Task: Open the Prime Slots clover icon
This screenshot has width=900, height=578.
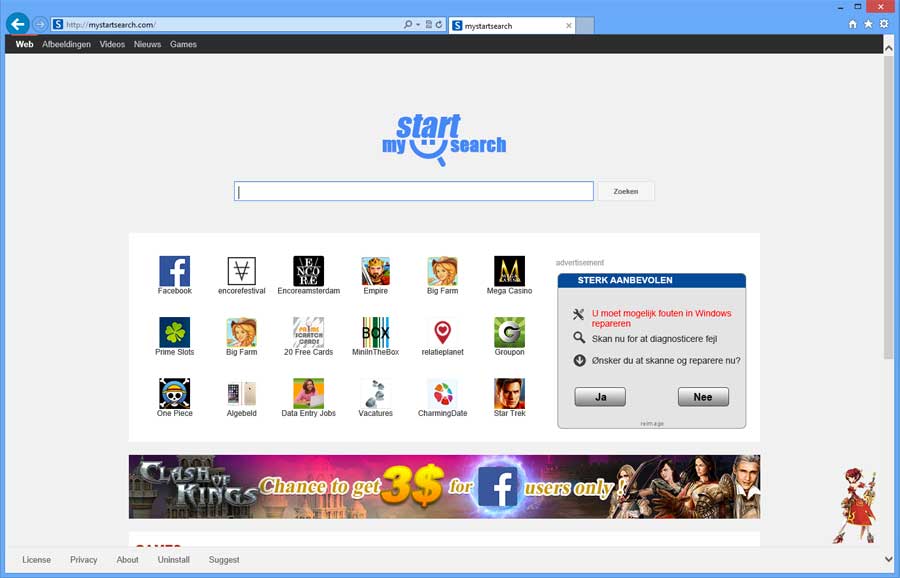Action: click(x=174, y=332)
